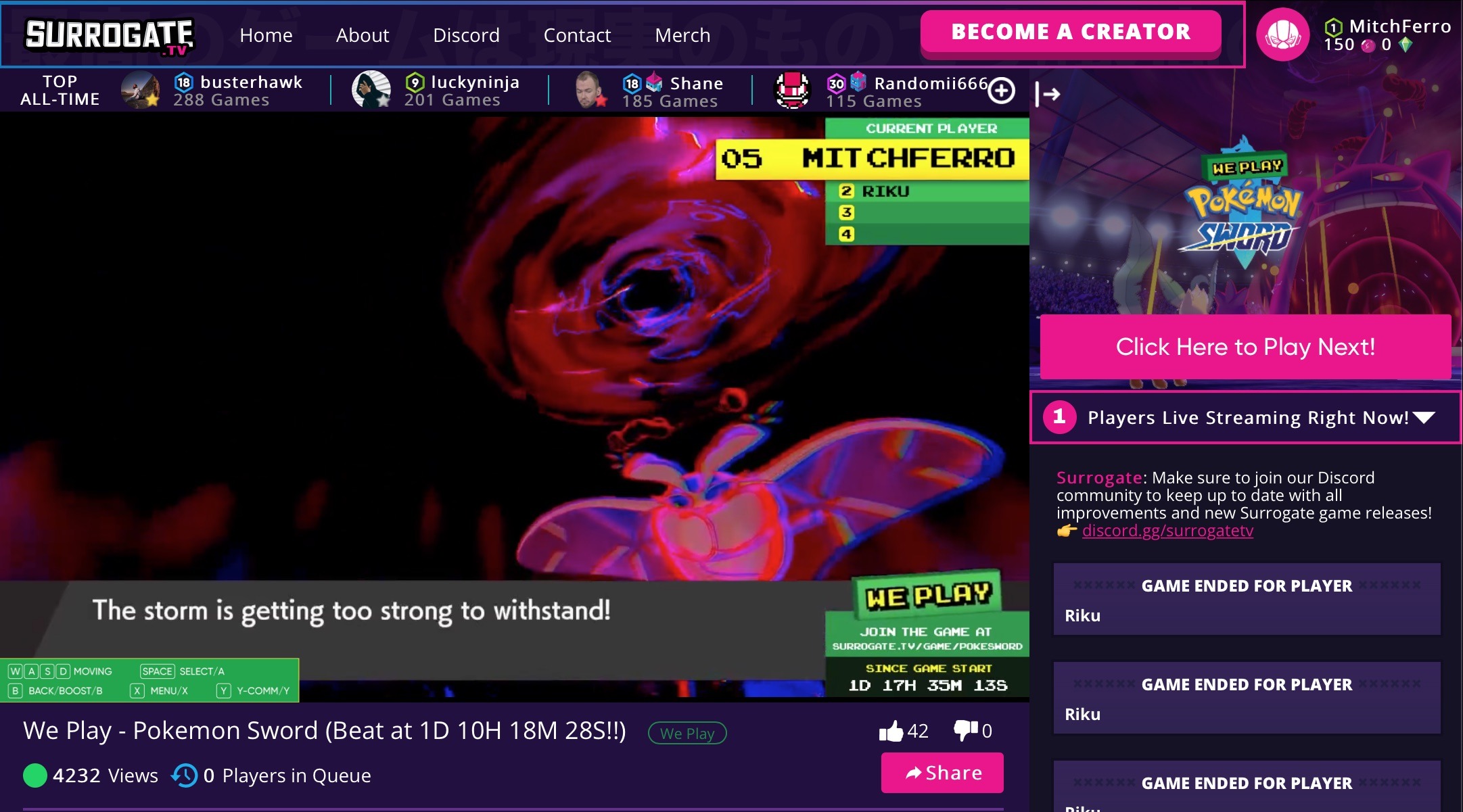Click Randomii666's pixel avatar
This screenshot has width=1463, height=812.
792,90
